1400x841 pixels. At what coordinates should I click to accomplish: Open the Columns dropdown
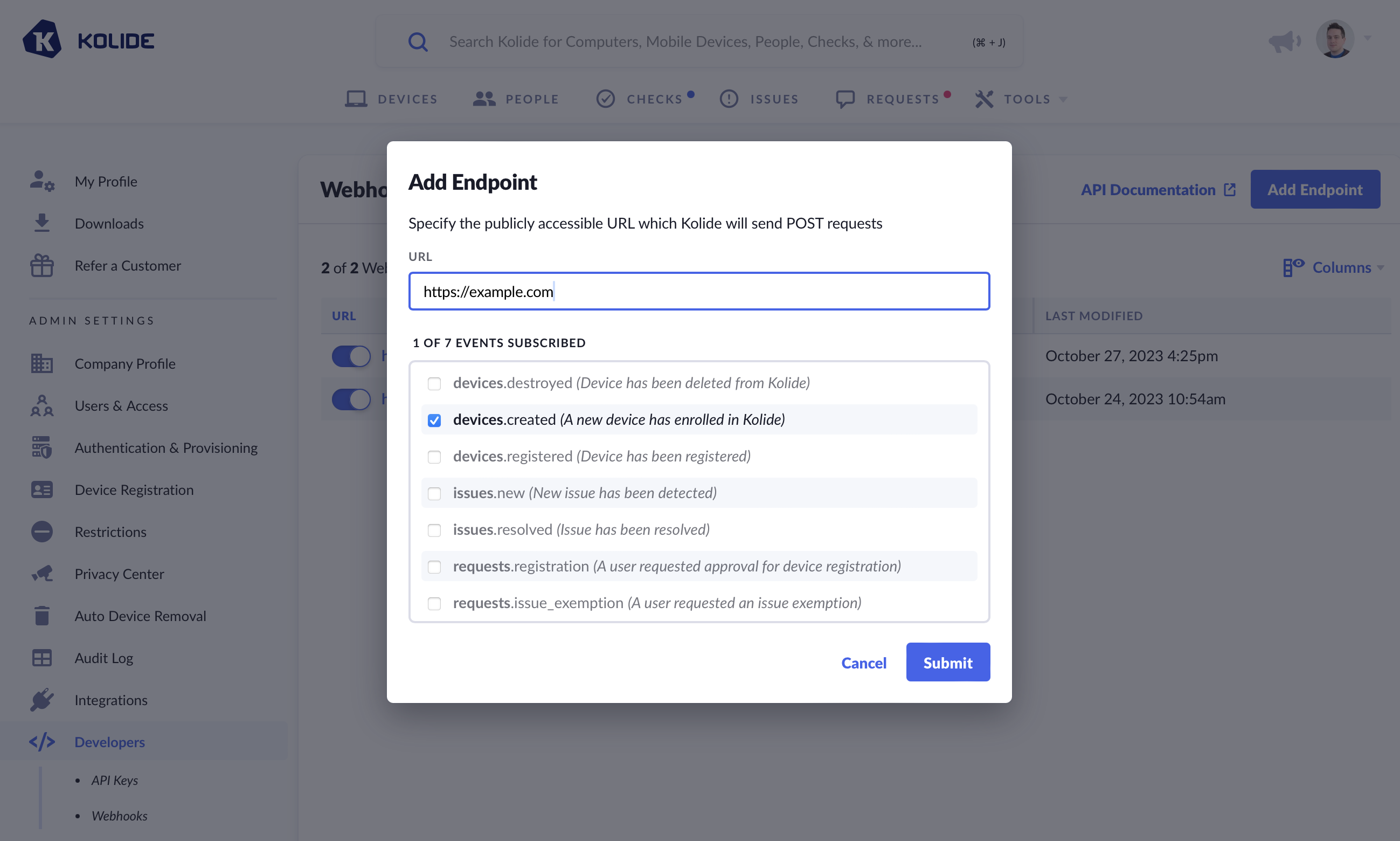point(1334,267)
